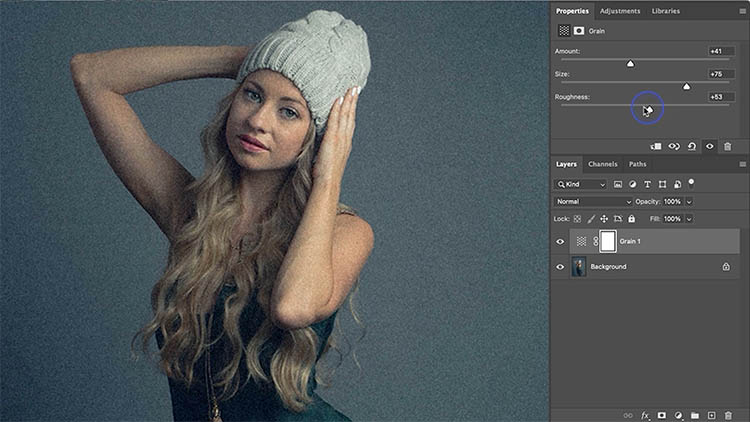750x422 pixels.
Task: Add a layer mask from Layers footer
Action: pos(662,414)
